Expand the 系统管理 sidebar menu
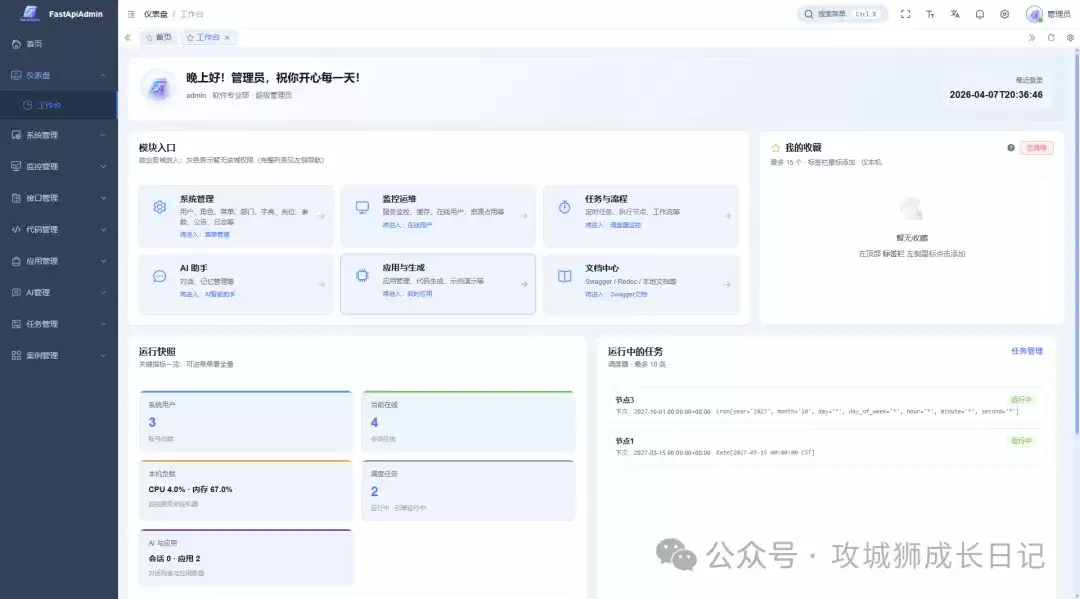Image resolution: width=1080 pixels, height=599 pixels. (x=58, y=135)
